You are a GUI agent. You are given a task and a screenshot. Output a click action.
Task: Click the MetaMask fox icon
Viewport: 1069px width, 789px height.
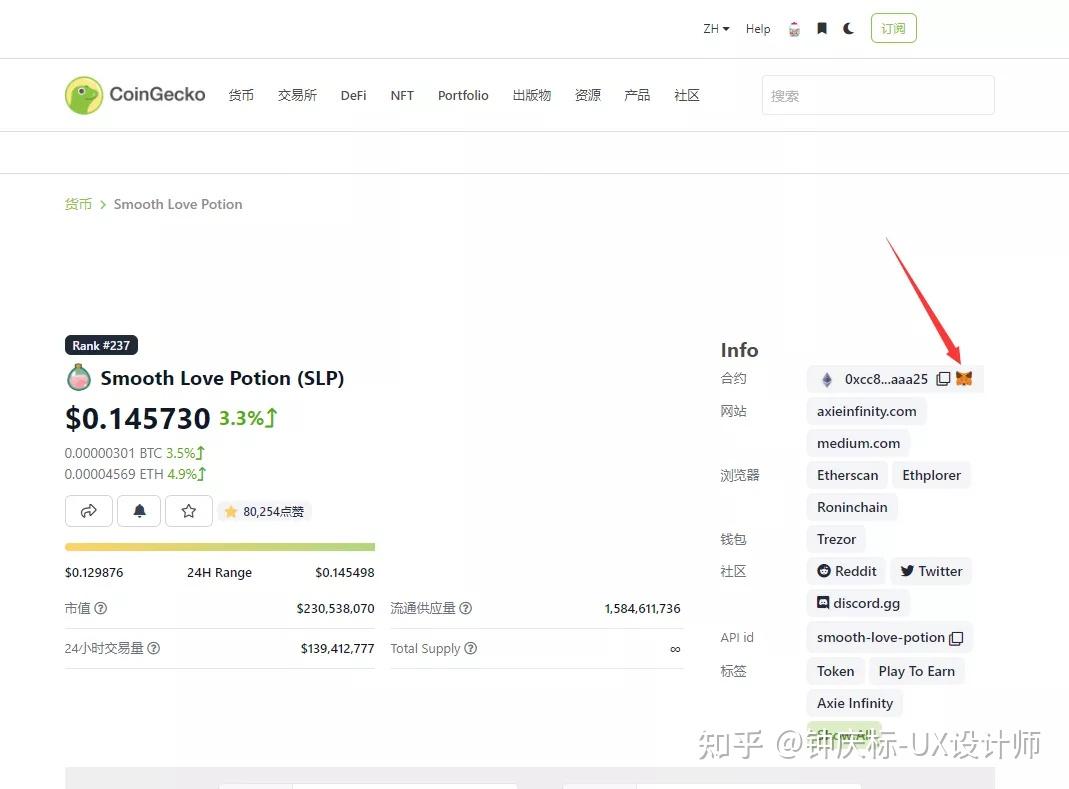point(964,378)
